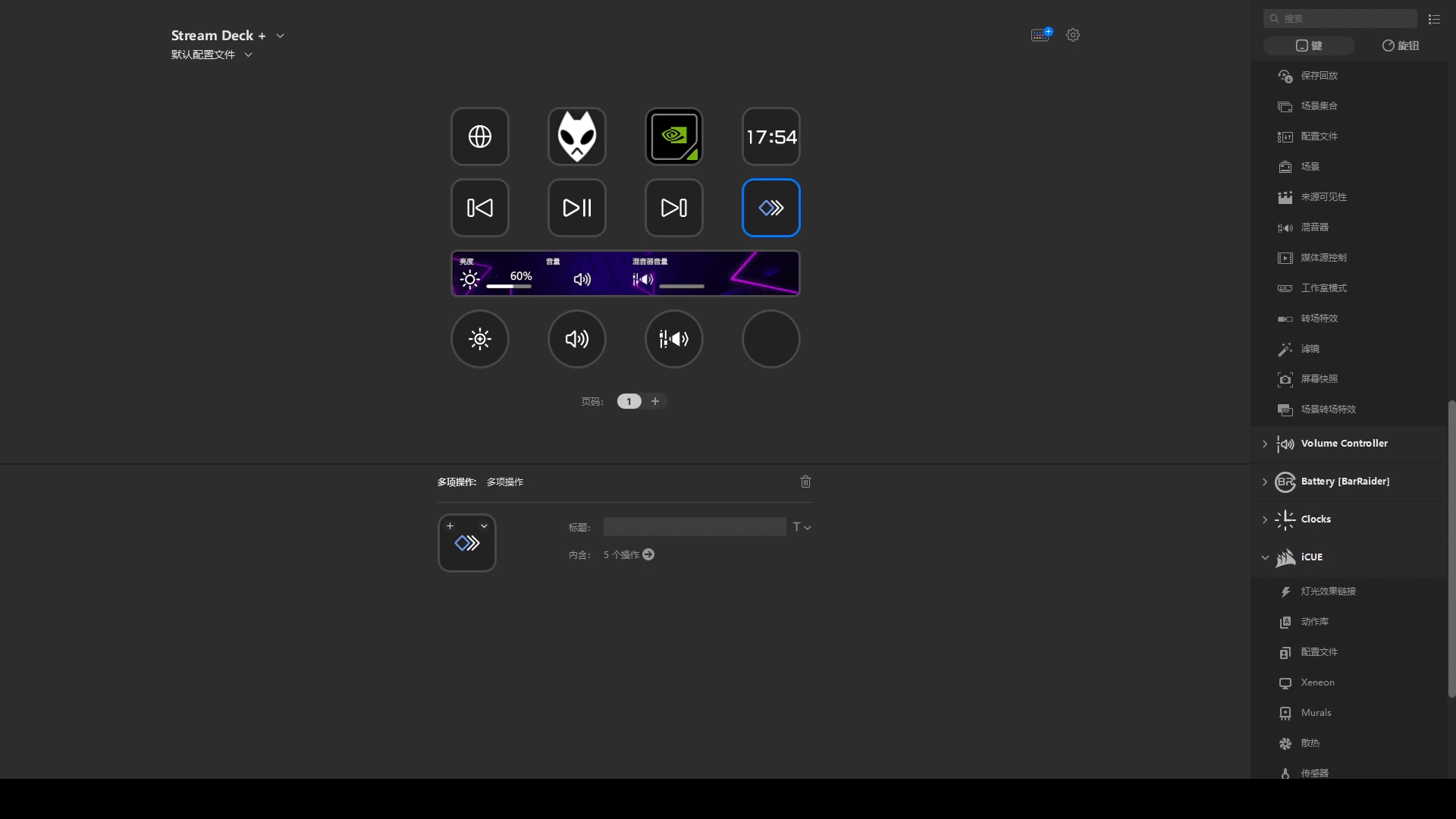Click the clock time display button
The width and height of the screenshot is (1456, 819).
[x=771, y=135]
